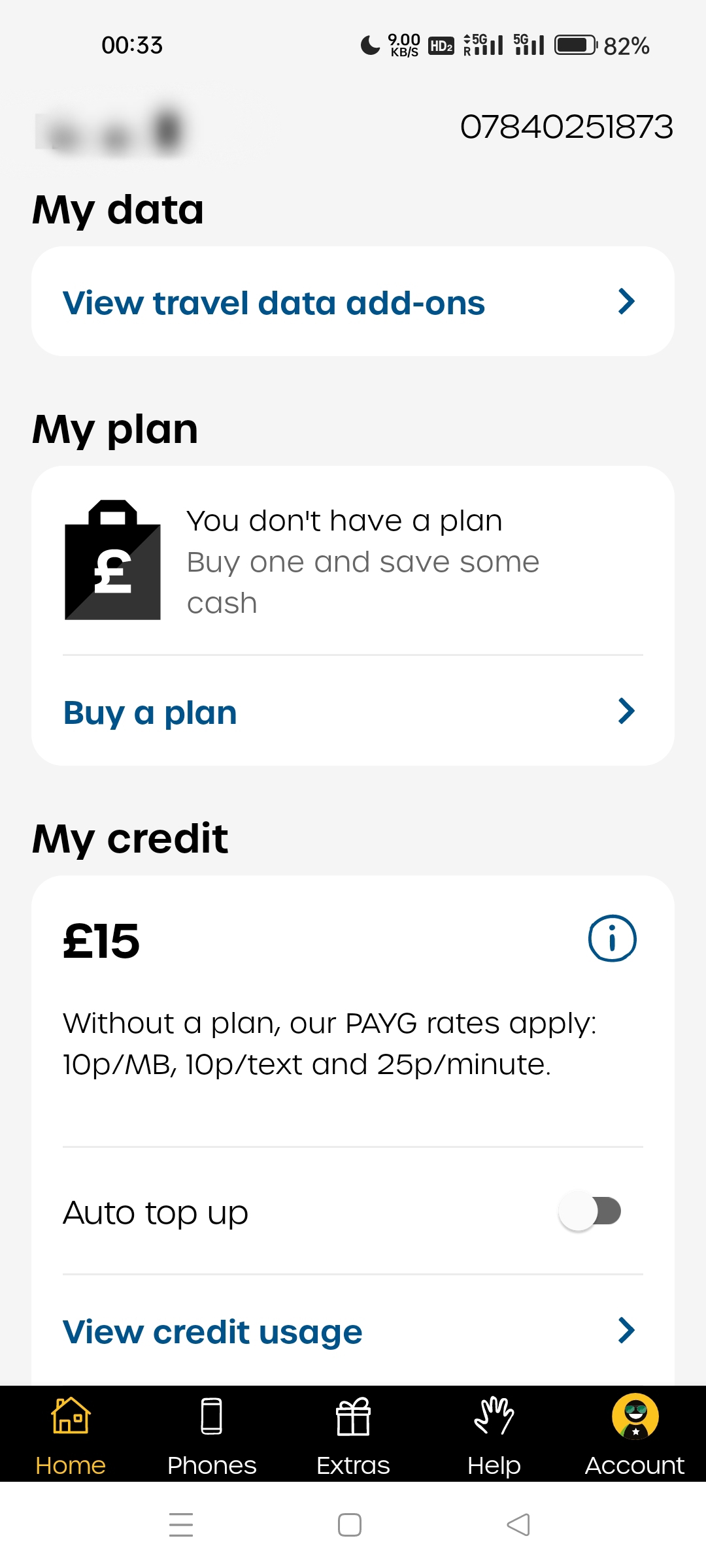The image size is (706, 1568).
Task: Tap the credit info icon
Action: pos(612,939)
